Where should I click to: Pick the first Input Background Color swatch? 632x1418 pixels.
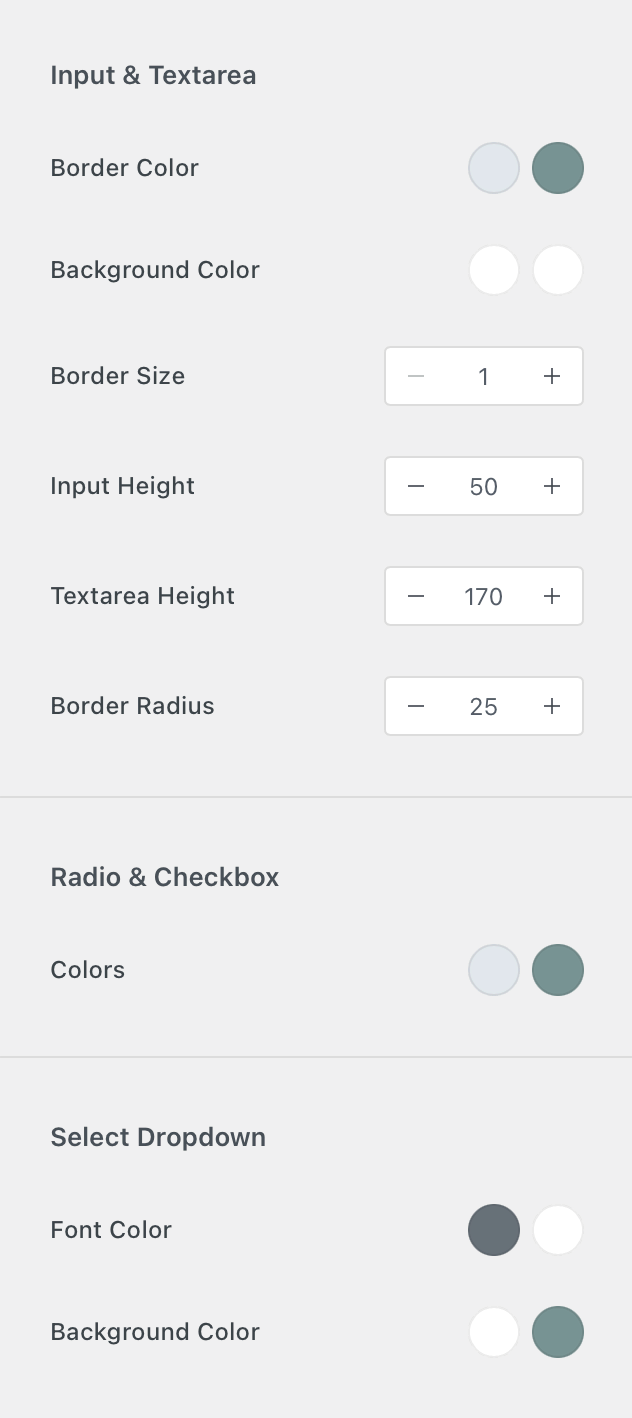pos(494,270)
